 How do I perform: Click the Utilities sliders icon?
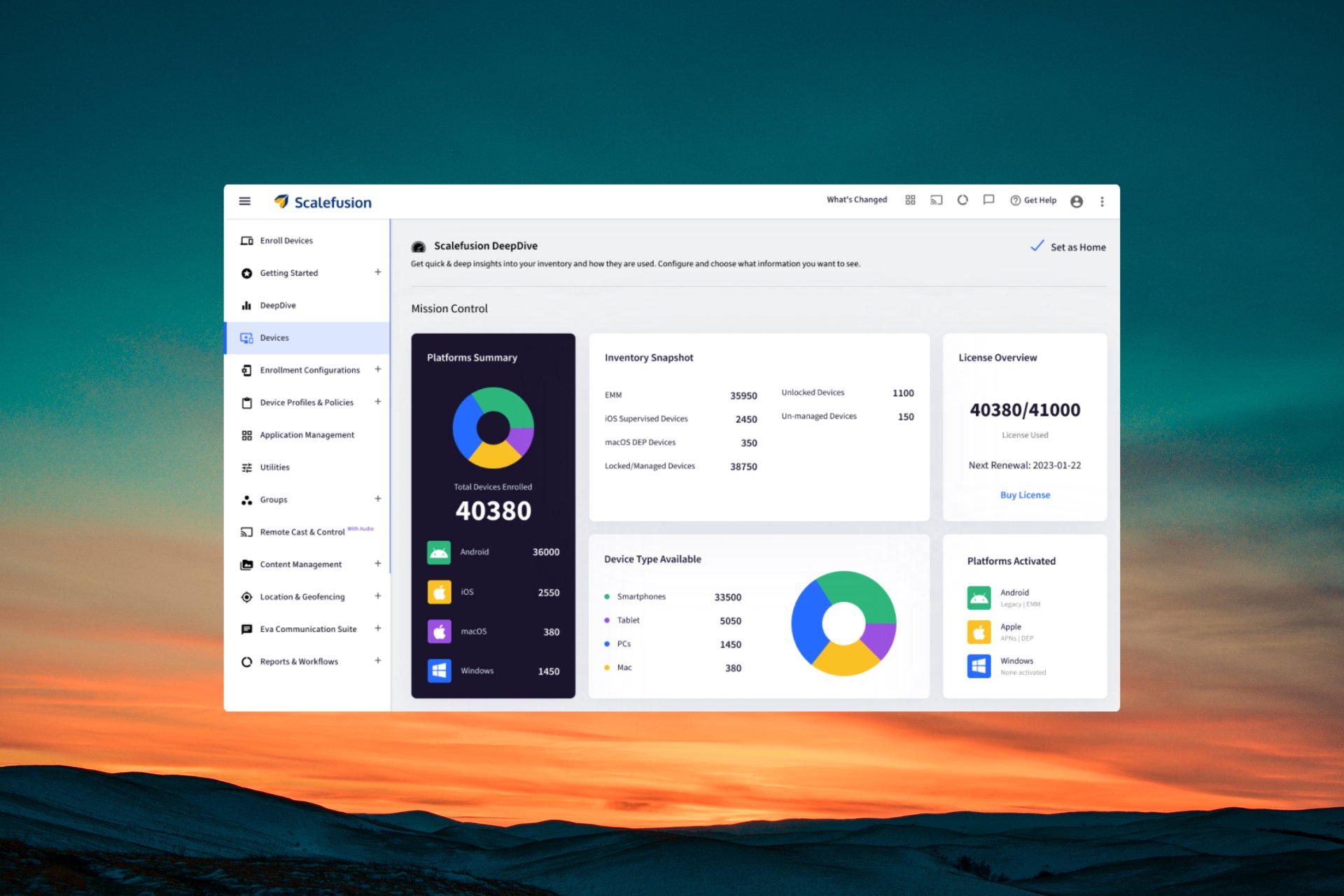coord(246,468)
